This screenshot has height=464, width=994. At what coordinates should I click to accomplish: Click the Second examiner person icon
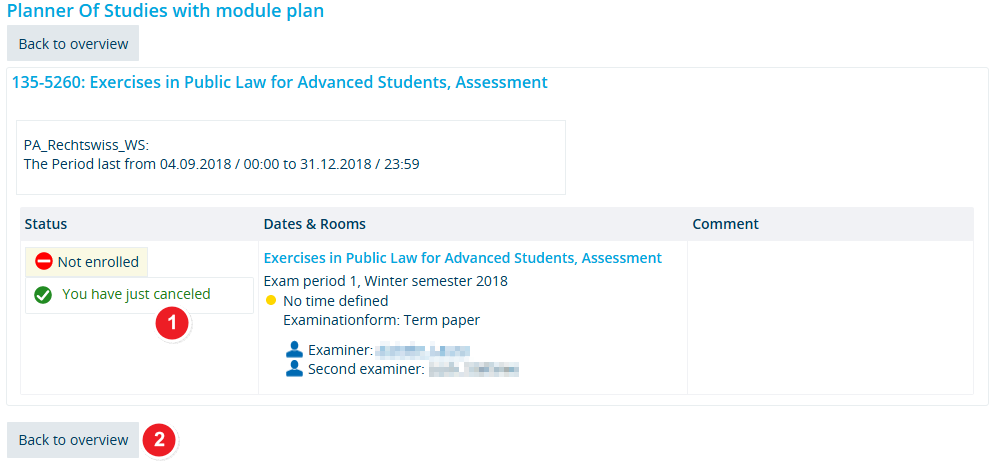coord(294,368)
